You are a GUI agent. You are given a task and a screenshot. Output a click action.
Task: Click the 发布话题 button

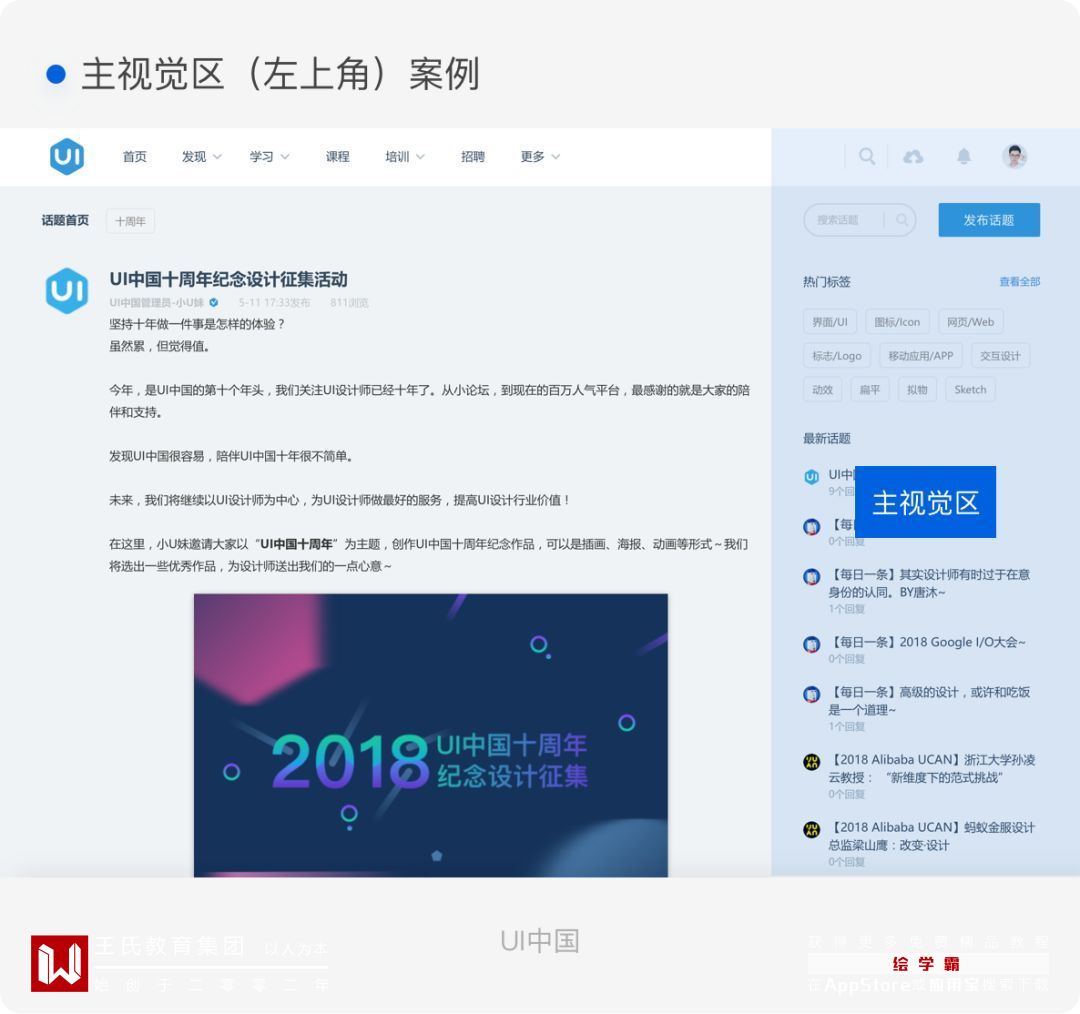click(x=989, y=220)
